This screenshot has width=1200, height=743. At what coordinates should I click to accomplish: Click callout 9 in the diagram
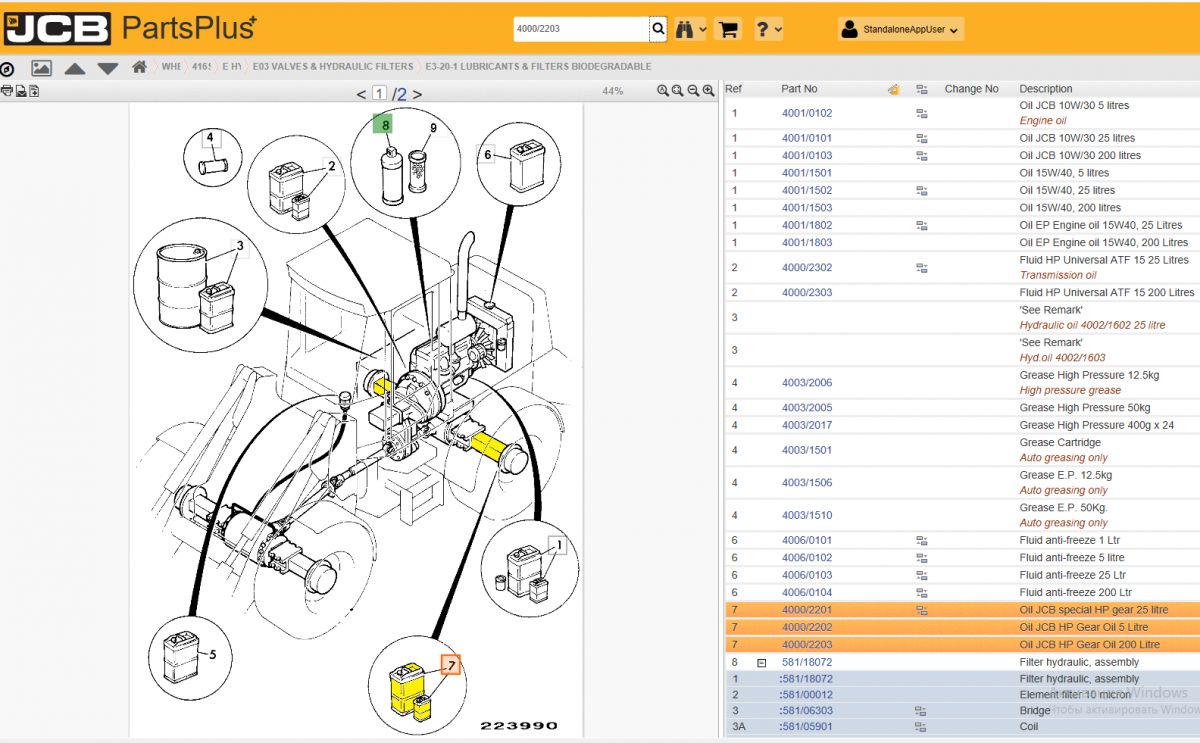433,128
